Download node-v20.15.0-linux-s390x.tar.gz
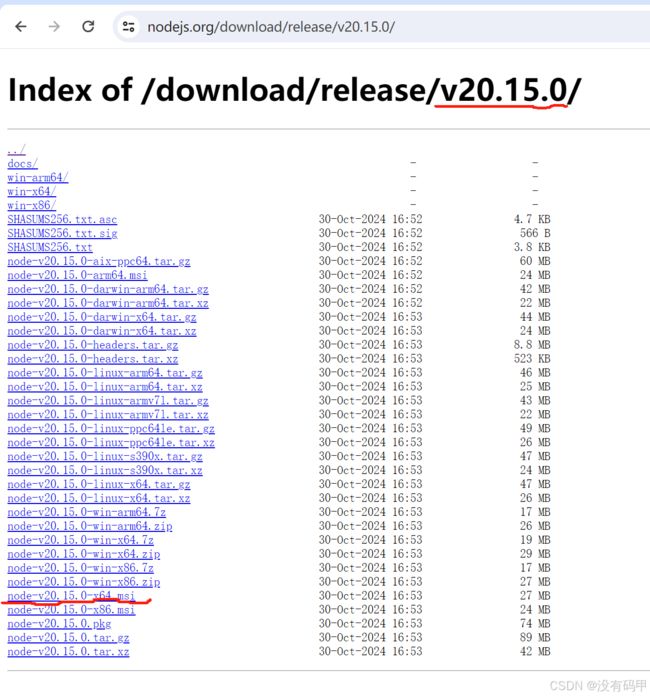 105,456
